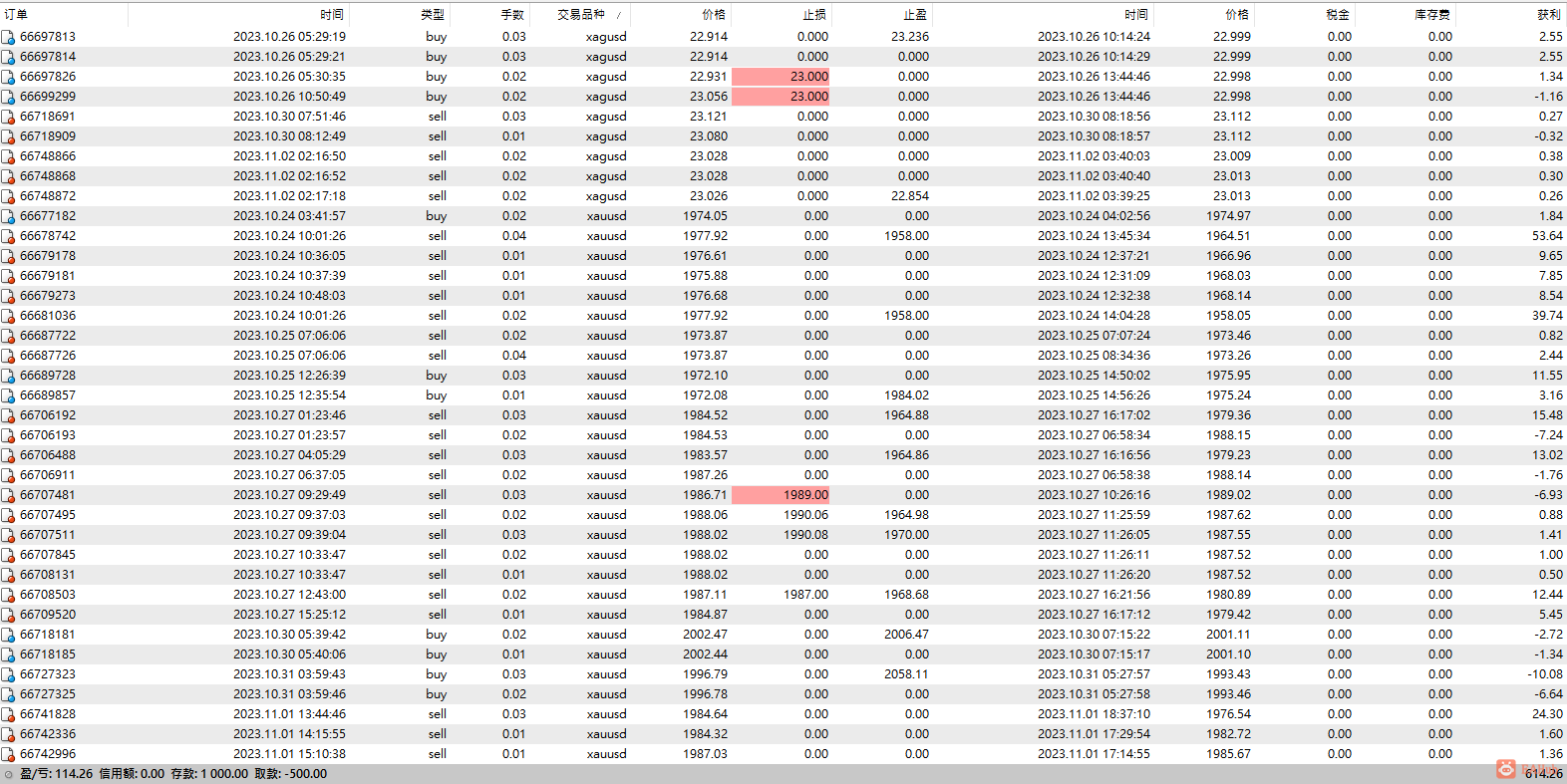Viewport: 1567px width, 784px height.
Task: Select the take profit value 2058.11
Action: coord(906,674)
